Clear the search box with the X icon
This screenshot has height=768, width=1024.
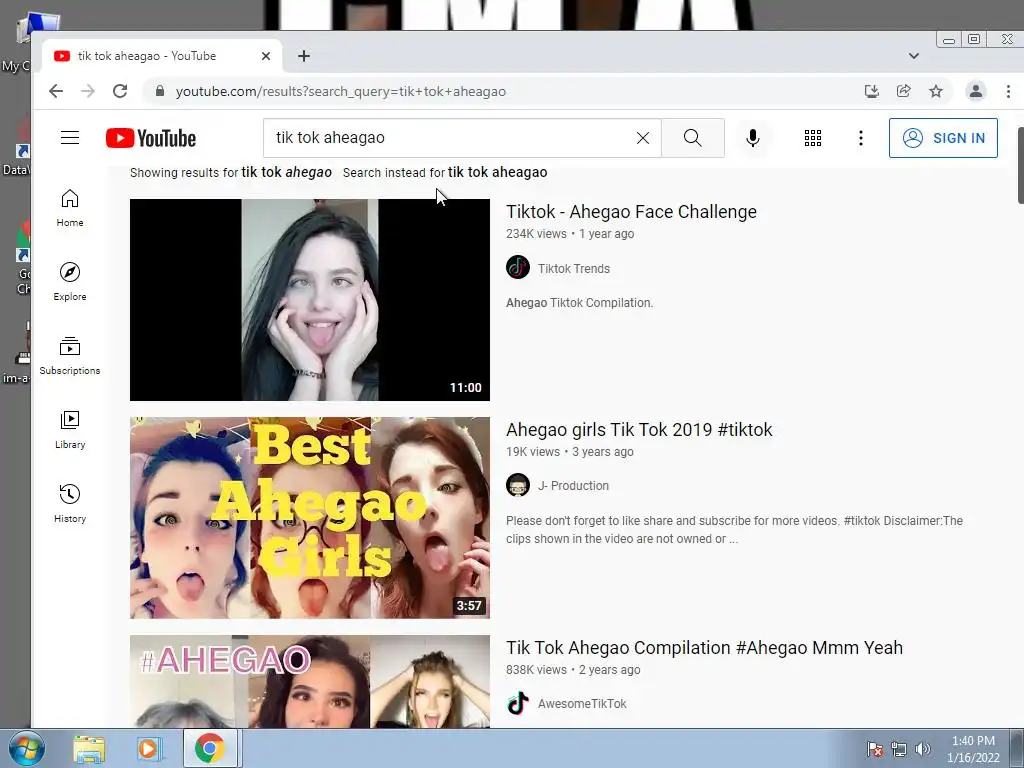click(643, 138)
